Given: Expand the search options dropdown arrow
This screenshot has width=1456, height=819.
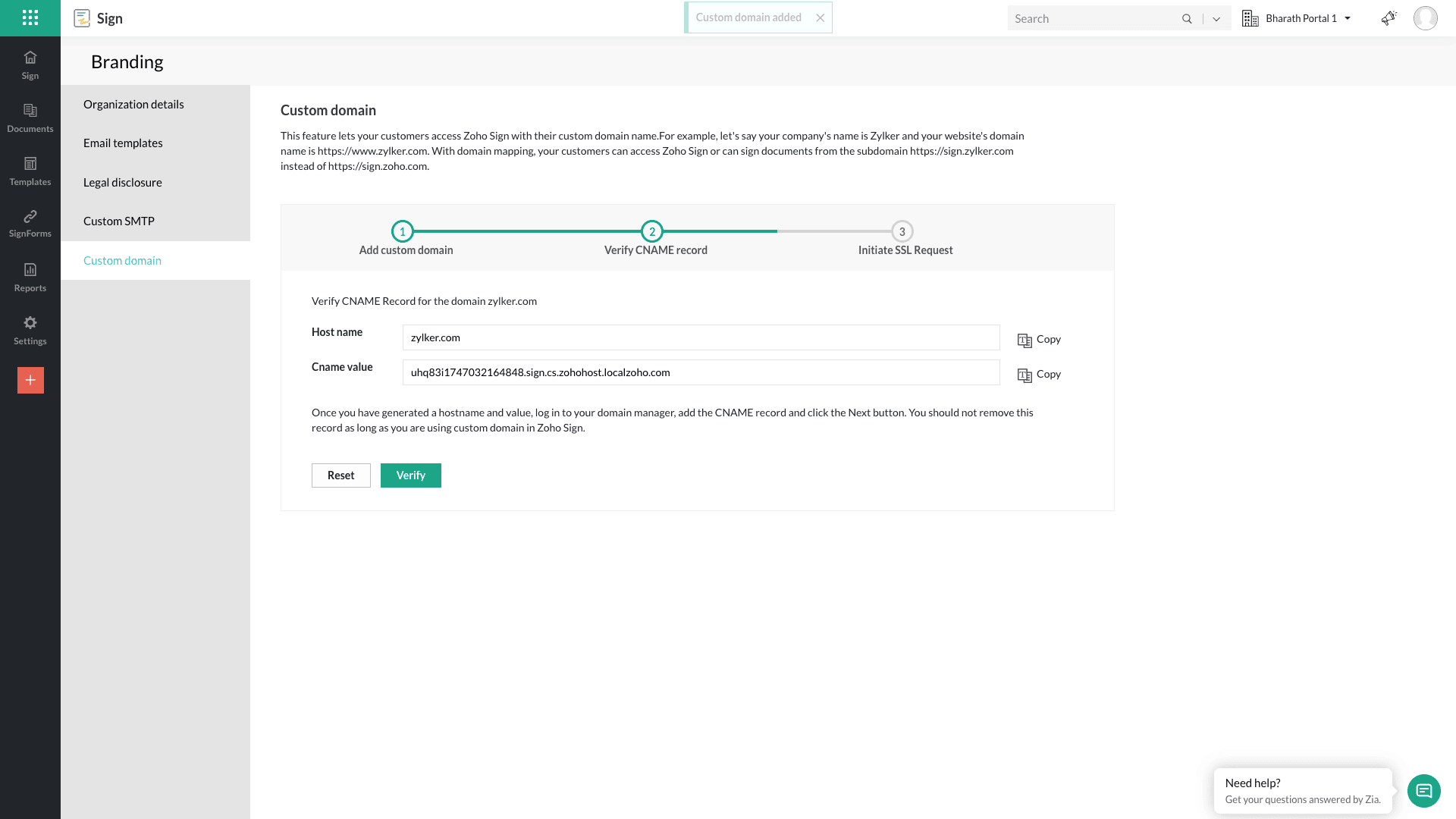Looking at the screenshot, I should pyautogui.click(x=1216, y=19).
